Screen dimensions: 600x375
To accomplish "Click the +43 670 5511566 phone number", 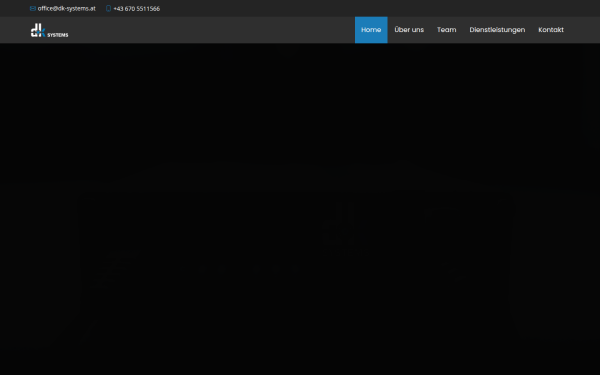I will 137,8.
